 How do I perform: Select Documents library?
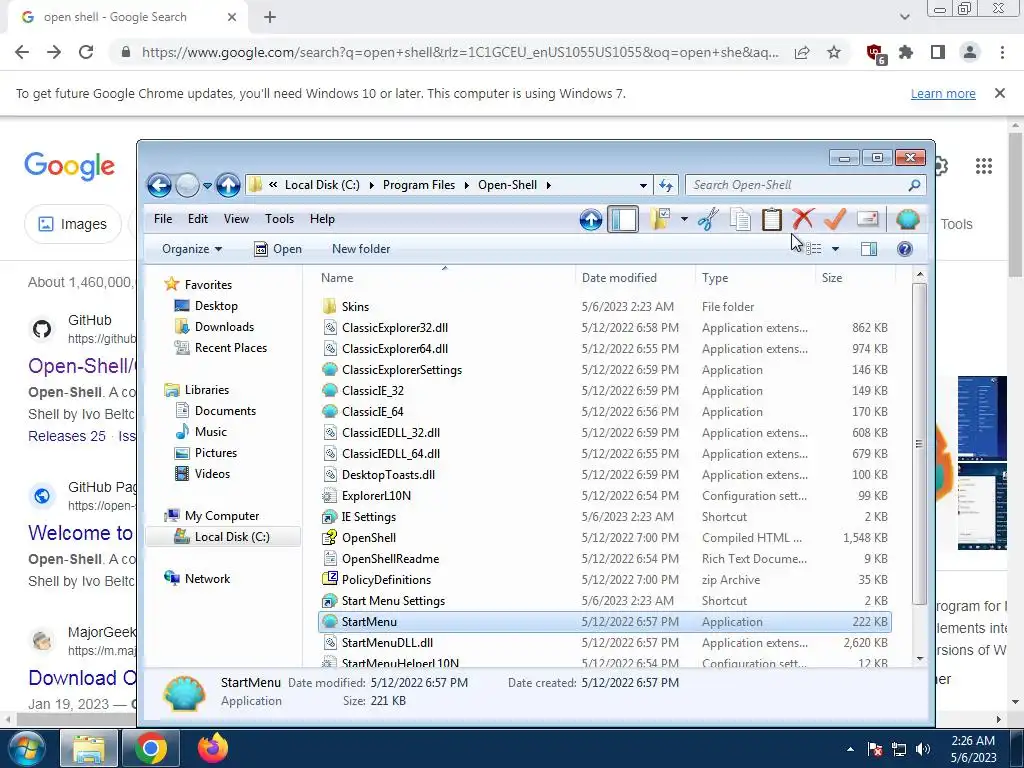(x=225, y=411)
